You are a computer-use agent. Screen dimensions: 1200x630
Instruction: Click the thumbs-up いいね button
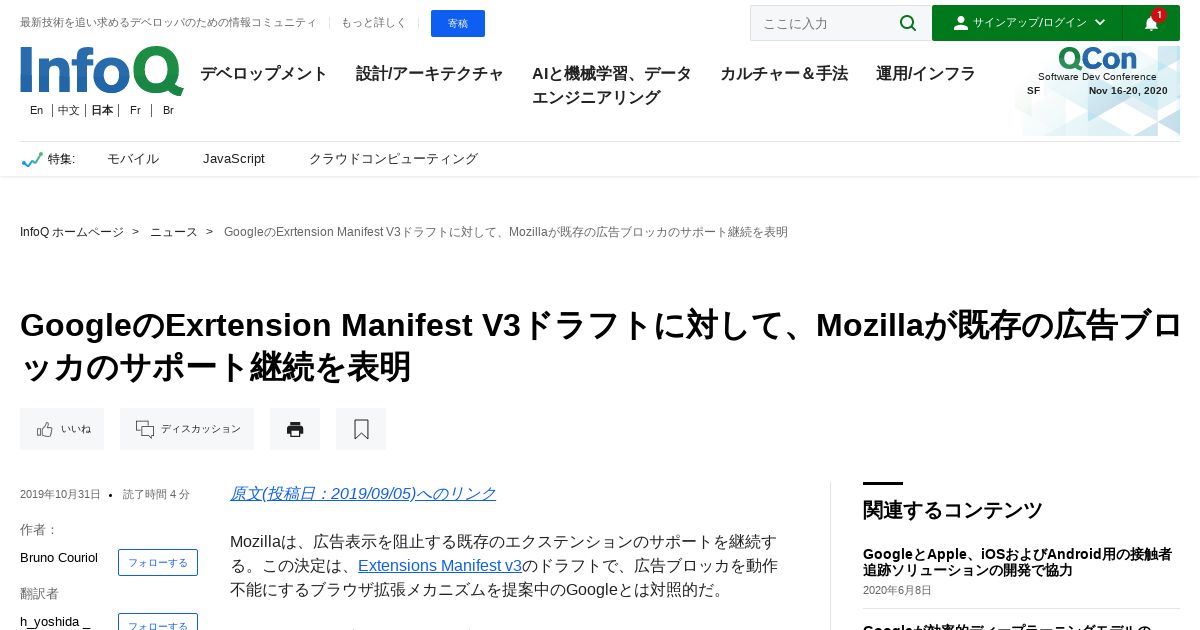coord(62,429)
